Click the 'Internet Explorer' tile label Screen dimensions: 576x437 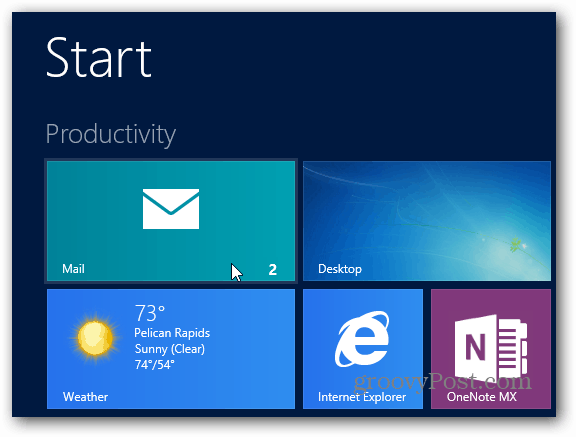362,397
